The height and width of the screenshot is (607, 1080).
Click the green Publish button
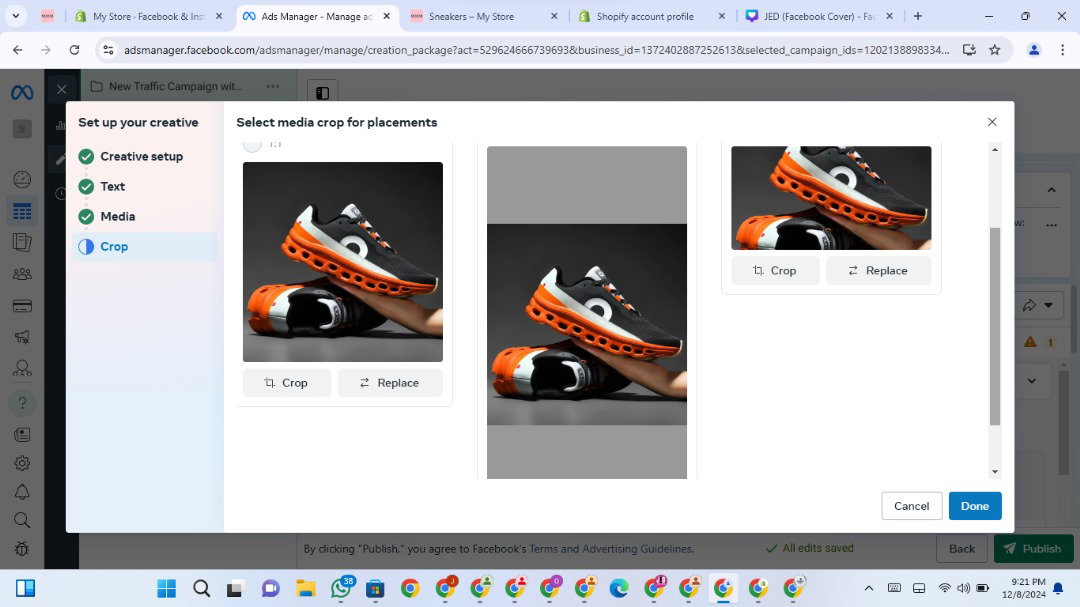click(x=1032, y=548)
